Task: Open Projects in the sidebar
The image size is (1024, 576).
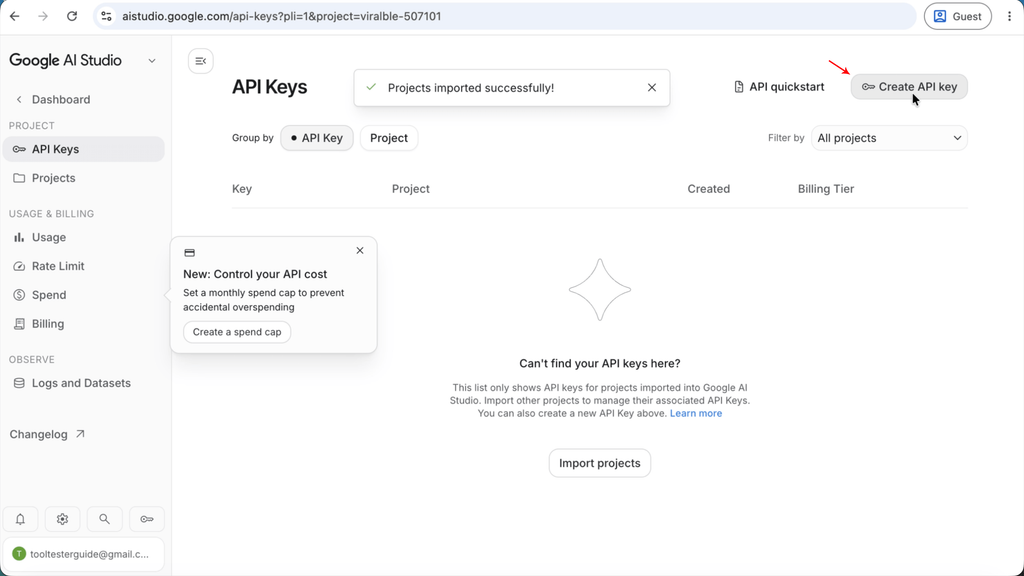Action: [84, 178]
